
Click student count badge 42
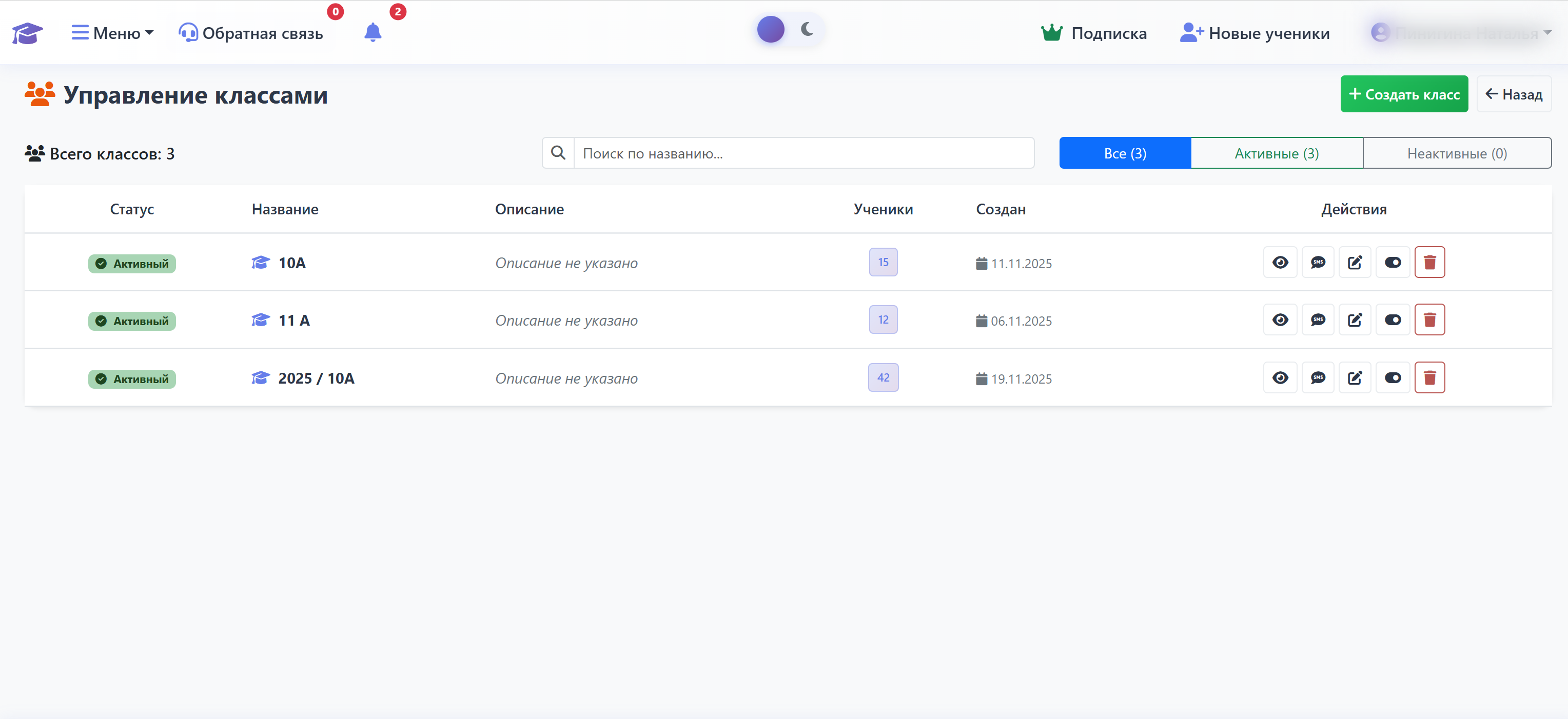(x=883, y=377)
